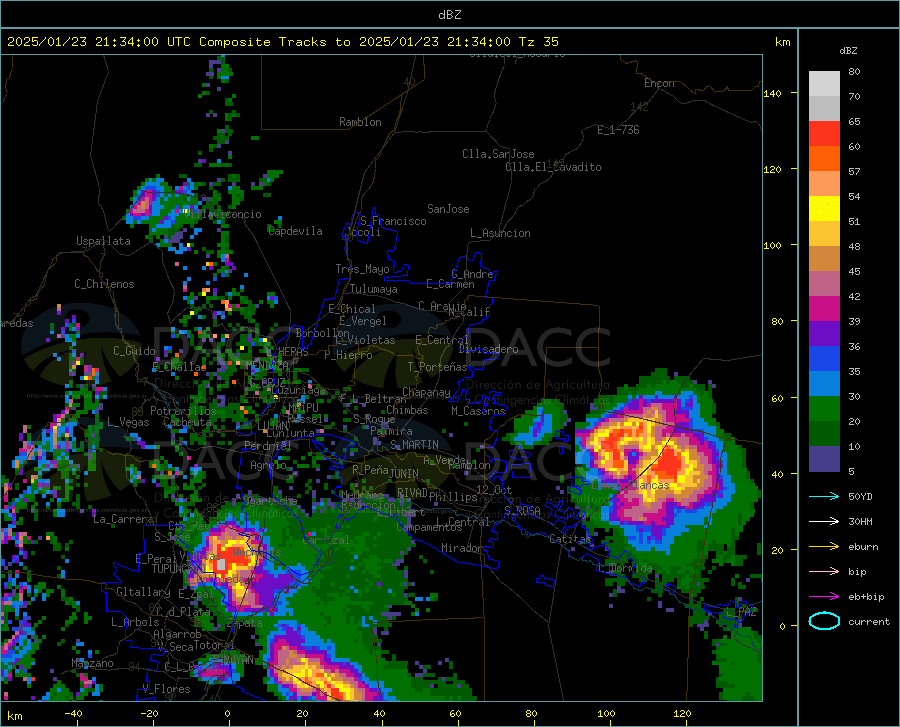This screenshot has width=900, height=727.
Task: Click the 'Mirador' place label
Action: (462, 549)
